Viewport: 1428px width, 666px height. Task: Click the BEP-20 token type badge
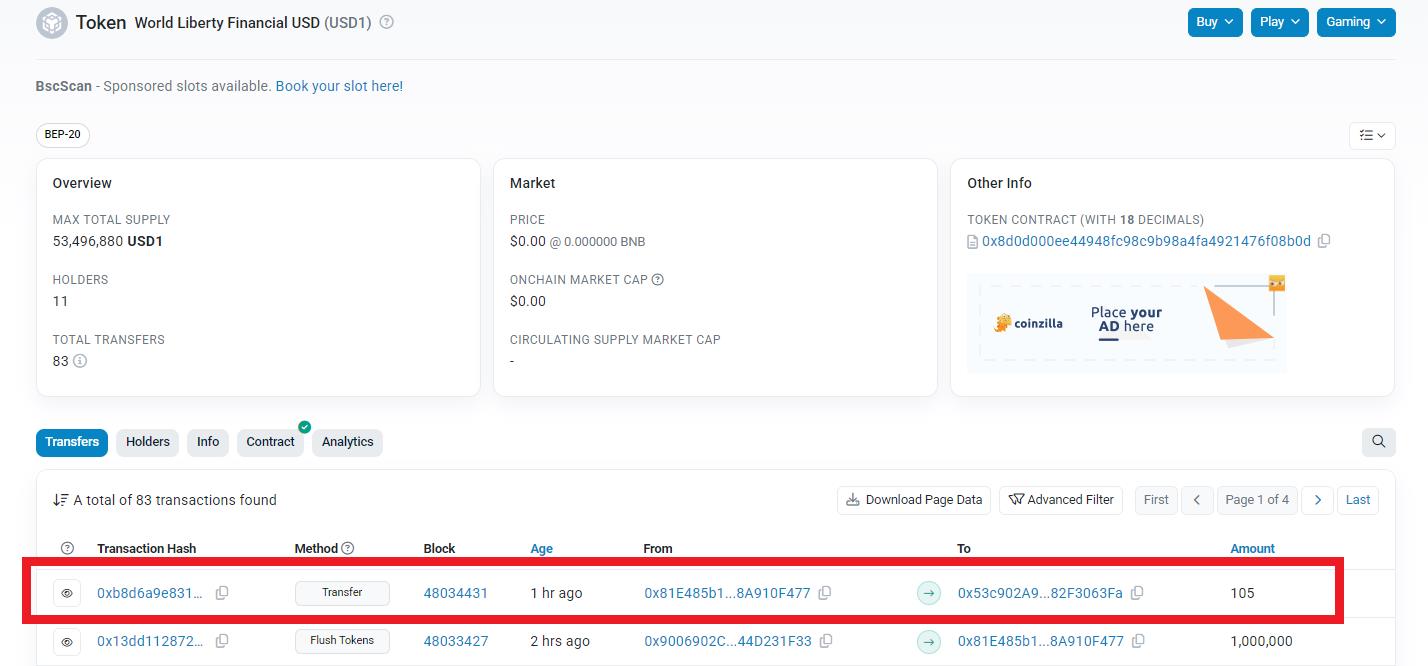63,135
